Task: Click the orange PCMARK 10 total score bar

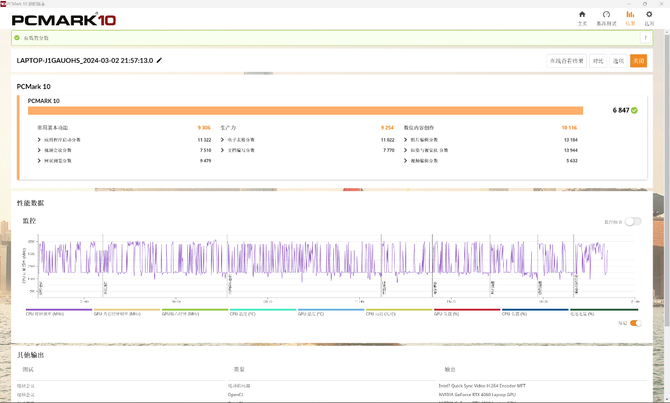Action: click(x=305, y=111)
